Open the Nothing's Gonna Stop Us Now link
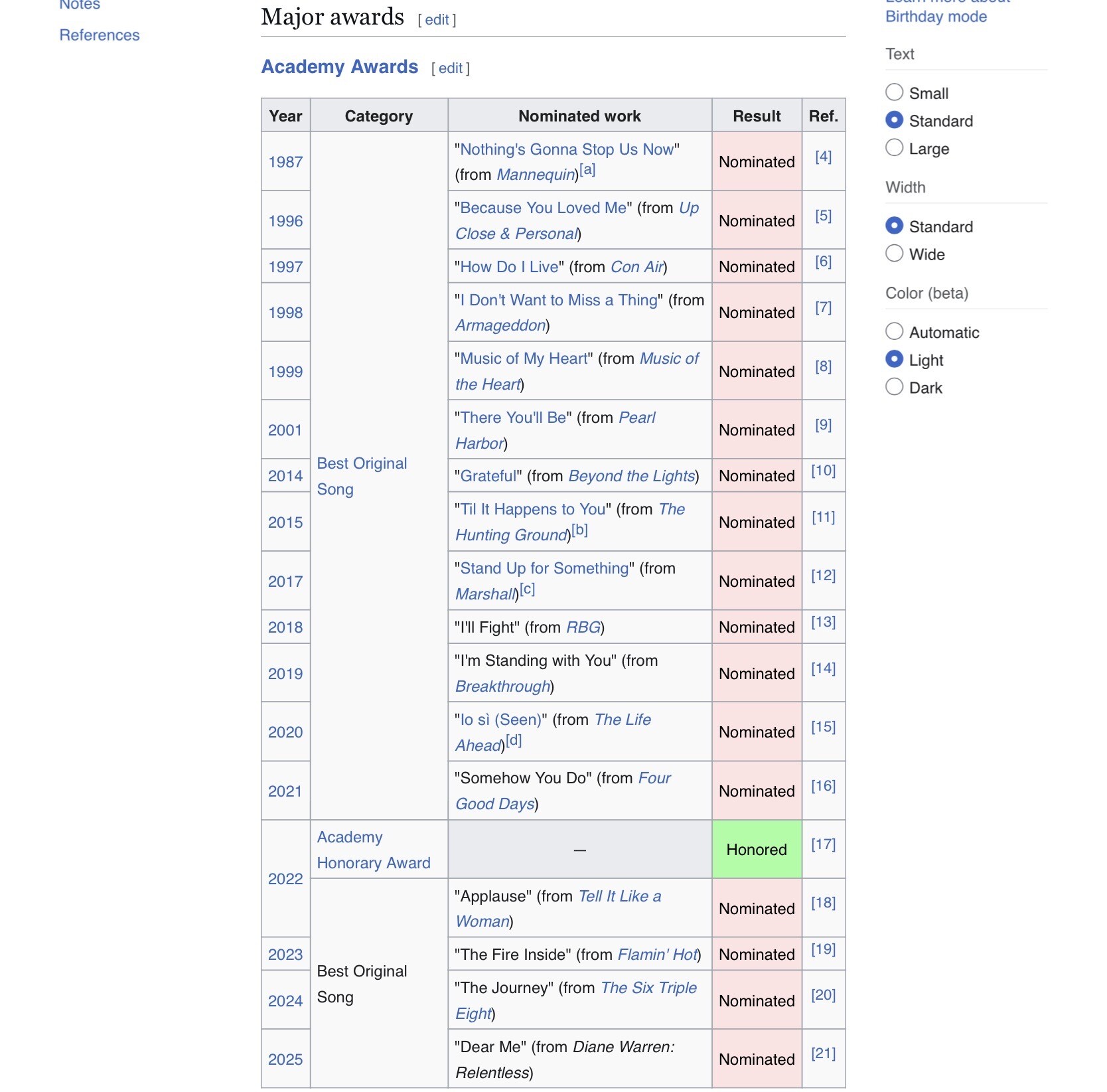 pos(567,149)
